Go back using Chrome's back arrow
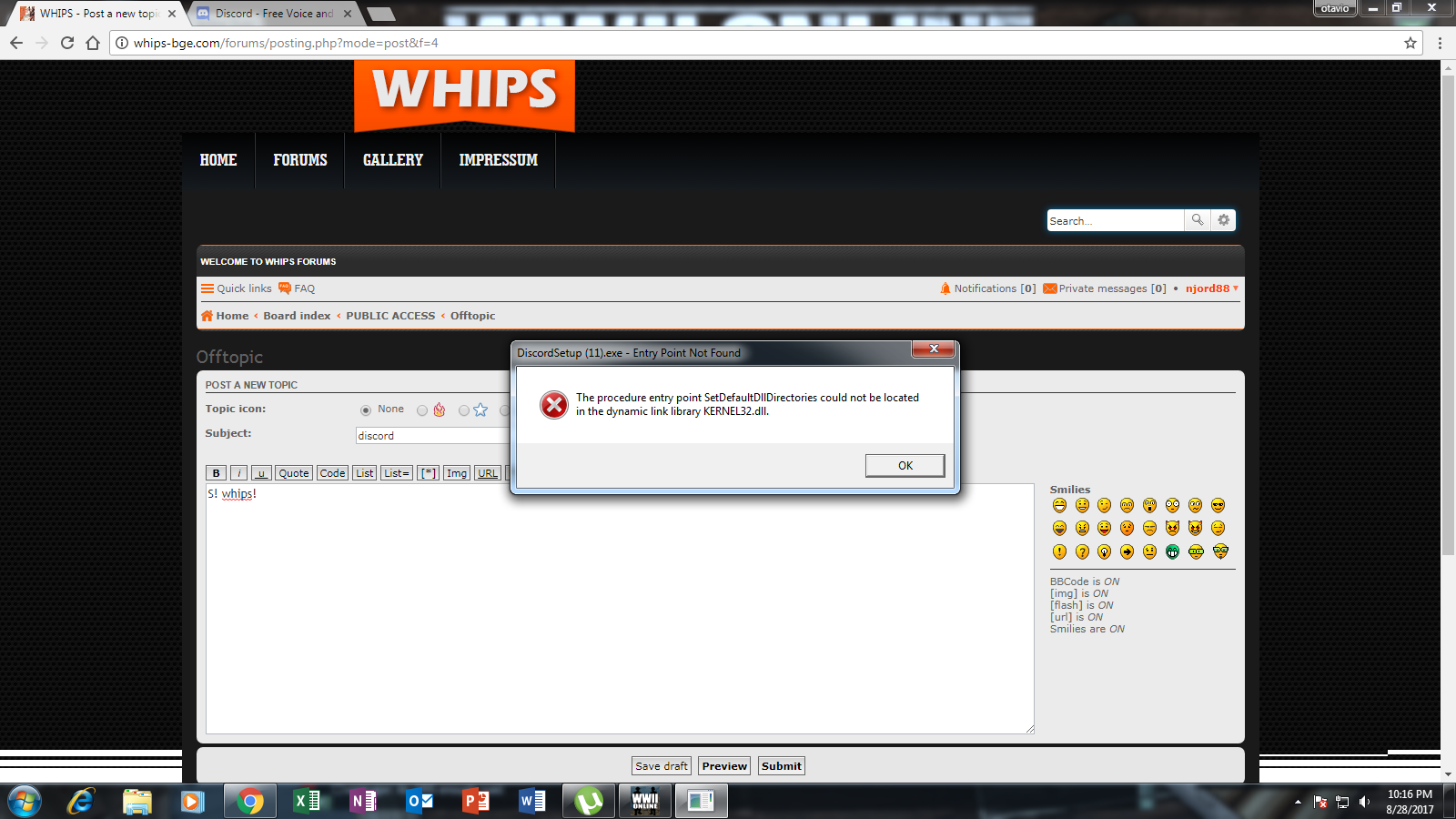The image size is (1456, 819). 16,43
